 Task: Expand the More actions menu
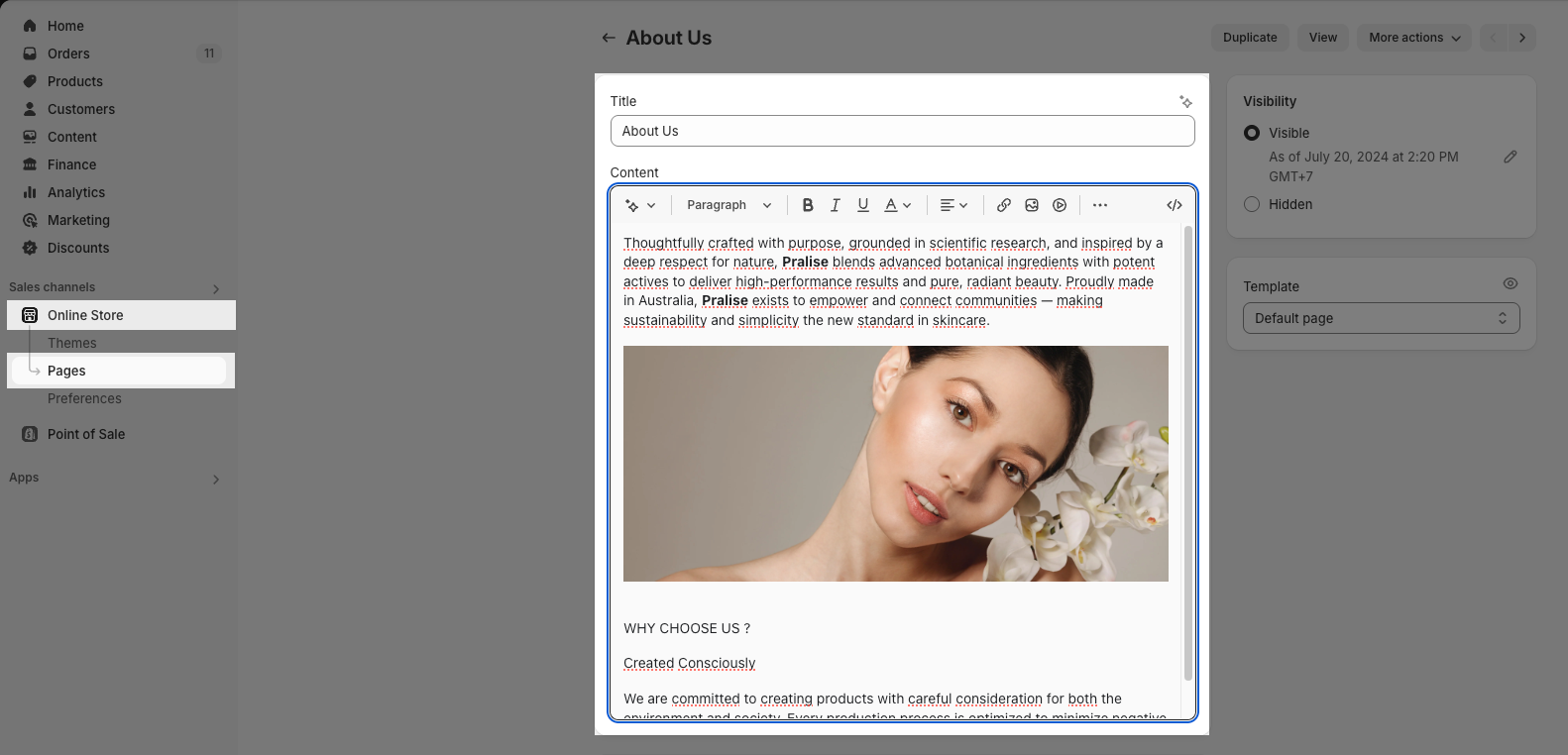pyautogui.click(x=1414, y=38)
